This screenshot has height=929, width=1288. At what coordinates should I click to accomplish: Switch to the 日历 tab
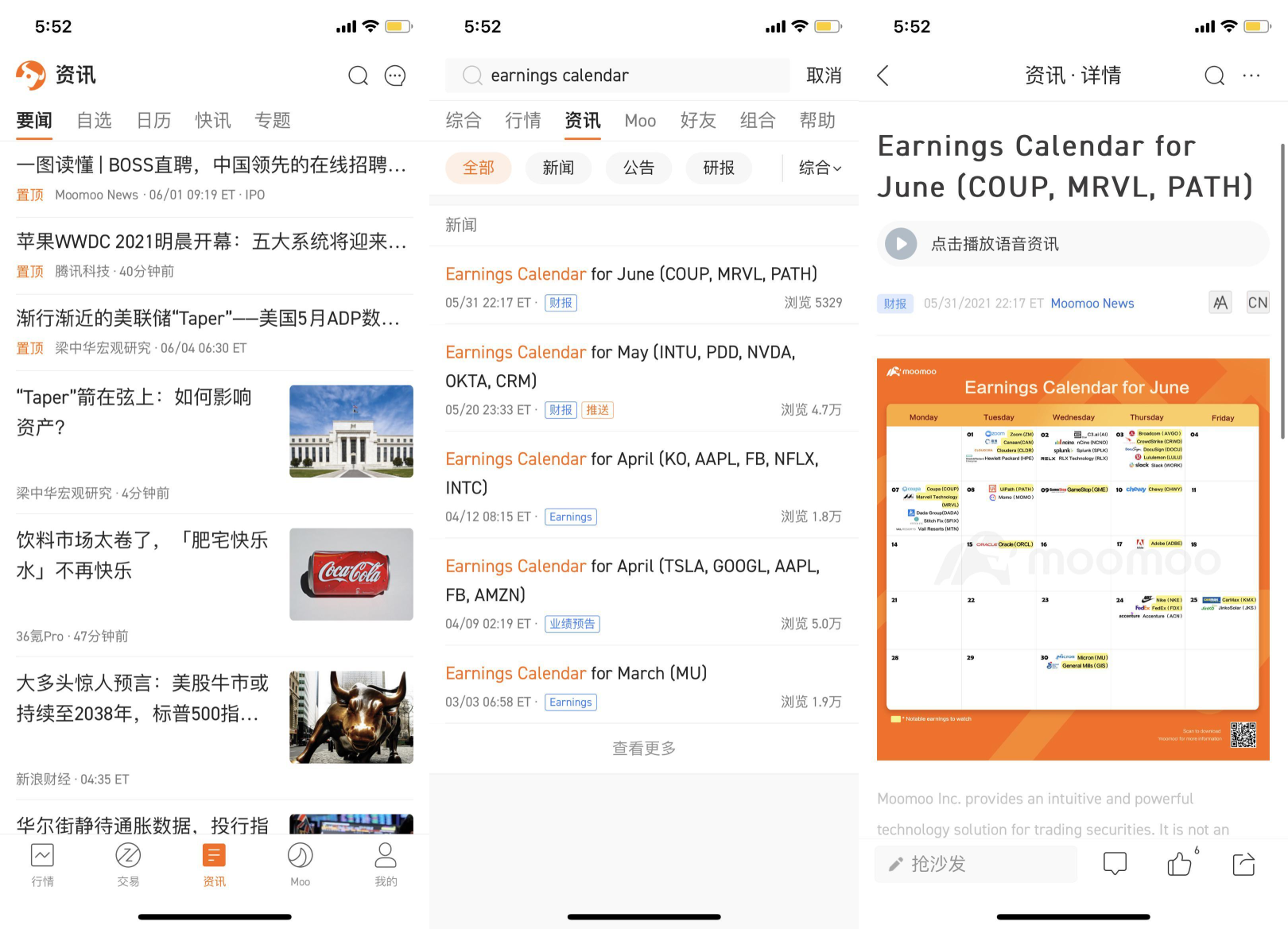click(x=153, y=120)
